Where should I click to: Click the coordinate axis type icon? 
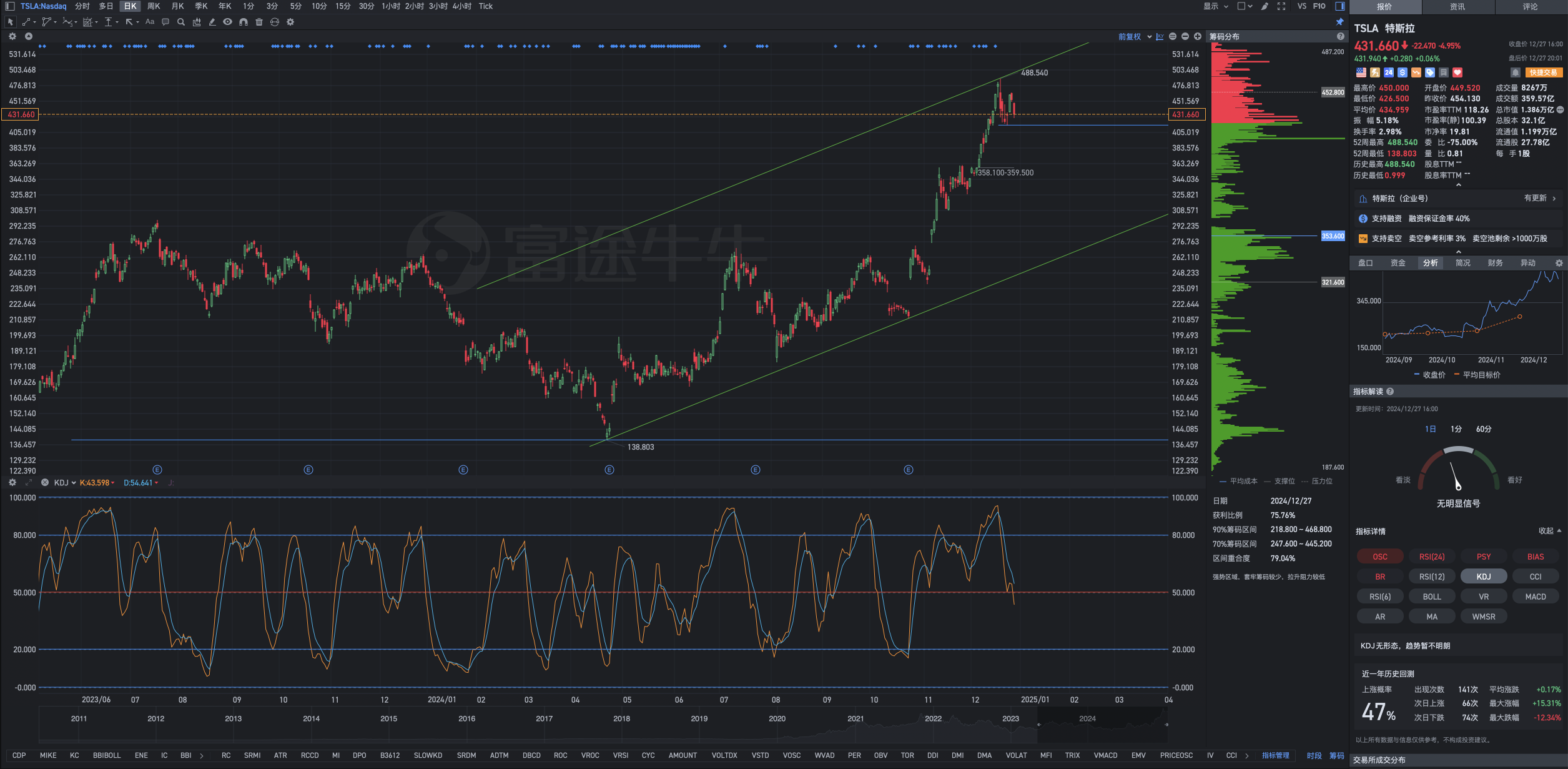pos(1160,37)
